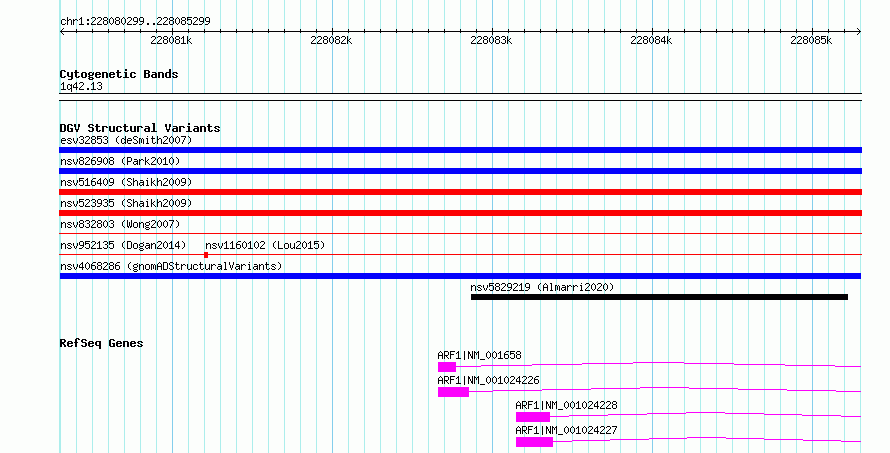Click the magenta exon box of NM_001658
The width and height of the screenshot is (890, 453).
tap(447, 367)
